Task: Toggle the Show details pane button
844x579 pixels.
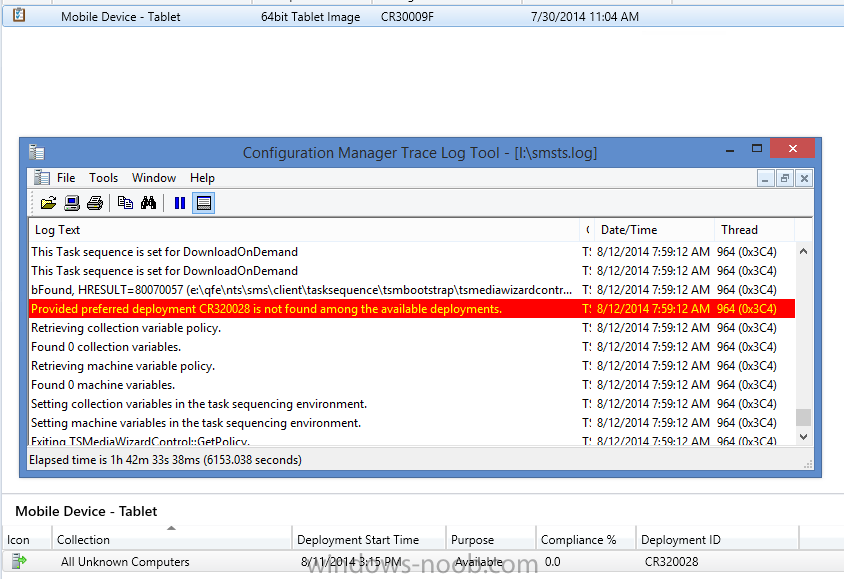Action: pos(203,203)
